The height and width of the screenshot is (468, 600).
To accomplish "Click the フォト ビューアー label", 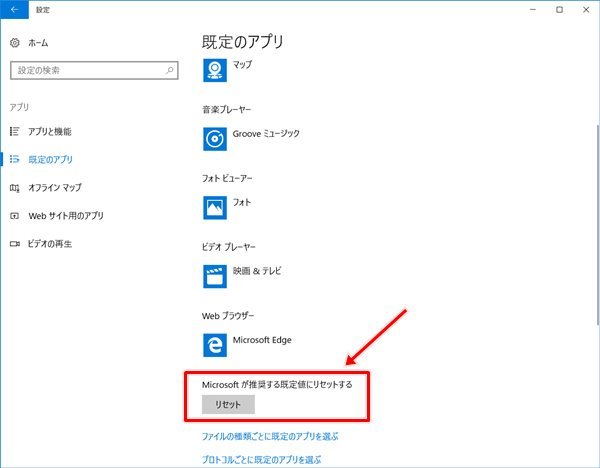I will tap(227, 178).
